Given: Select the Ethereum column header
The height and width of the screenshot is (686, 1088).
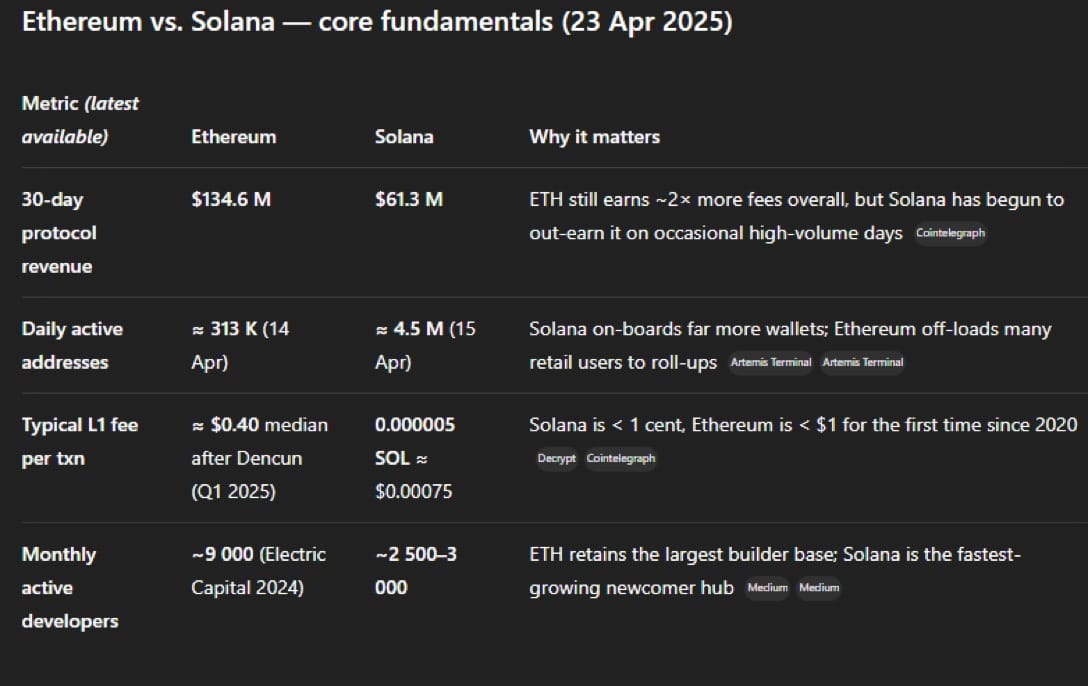Looking at the screenshot, I should (x=234, y=137).
